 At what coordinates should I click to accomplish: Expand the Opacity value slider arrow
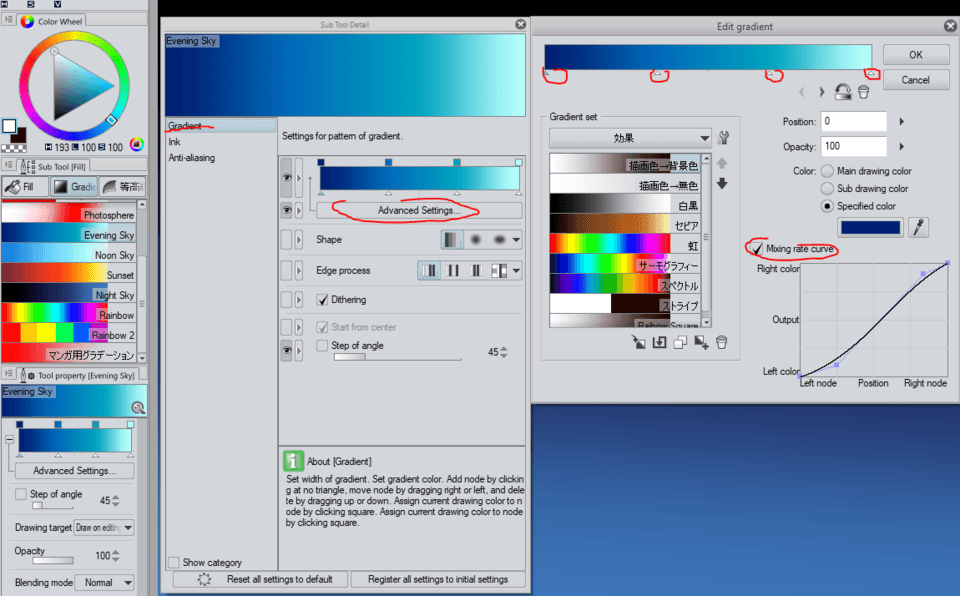coord(901,146)
